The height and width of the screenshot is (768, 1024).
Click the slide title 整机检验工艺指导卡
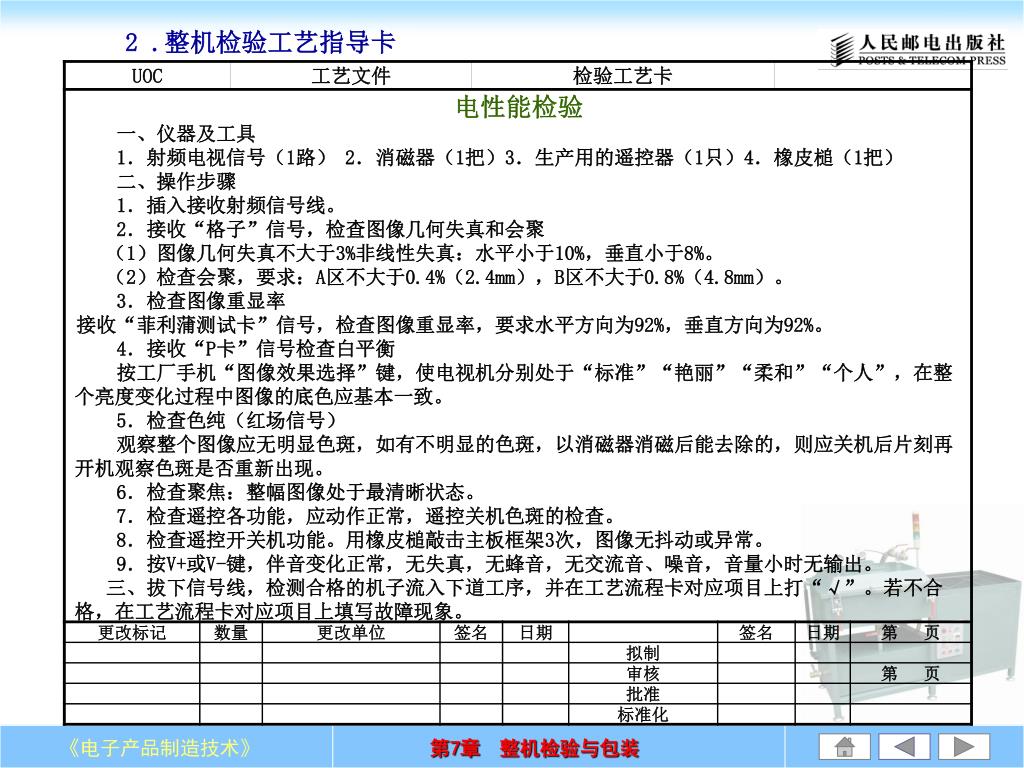260,42
